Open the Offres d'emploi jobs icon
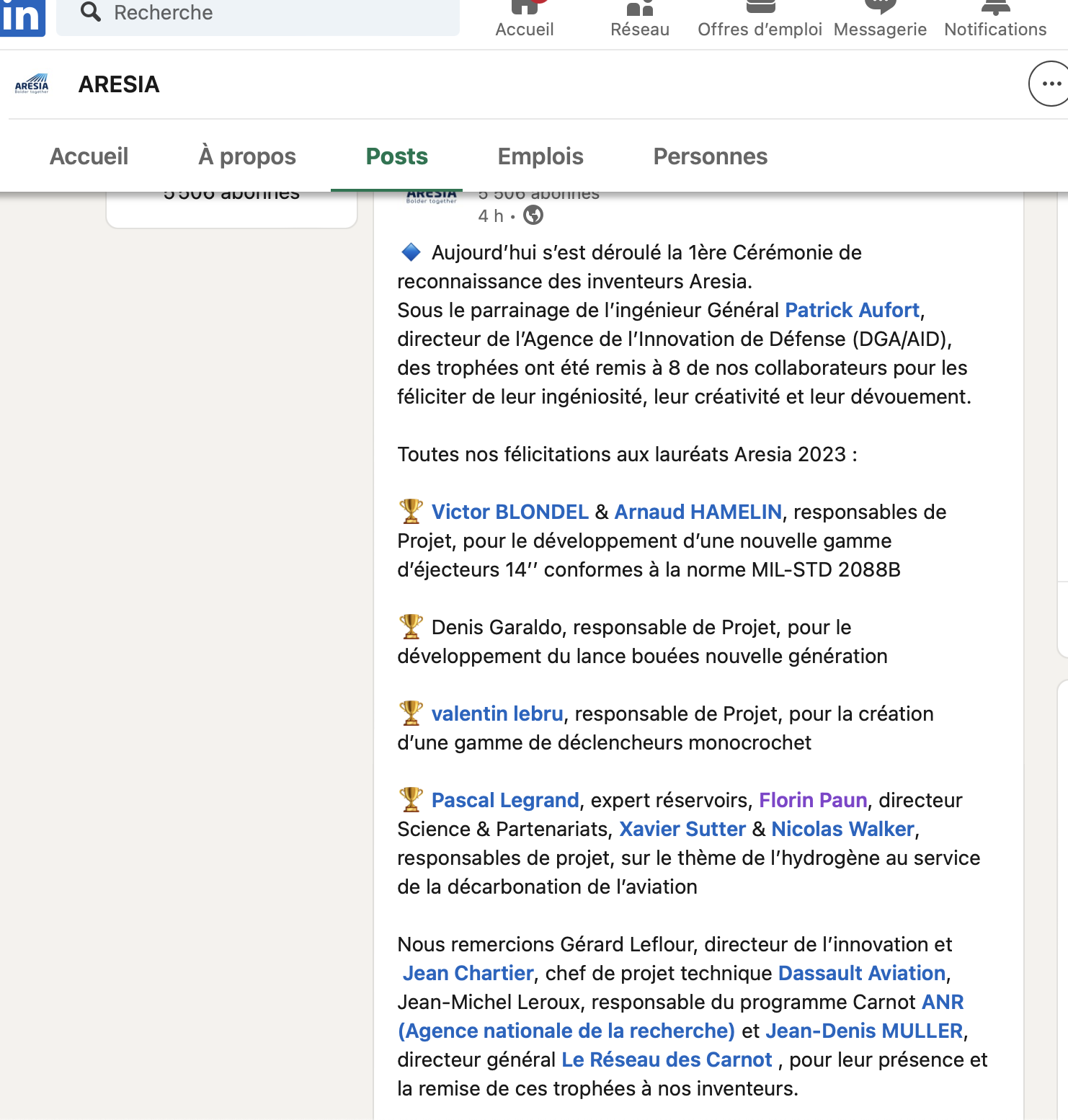1068x1120 pixels. (760, 9)
